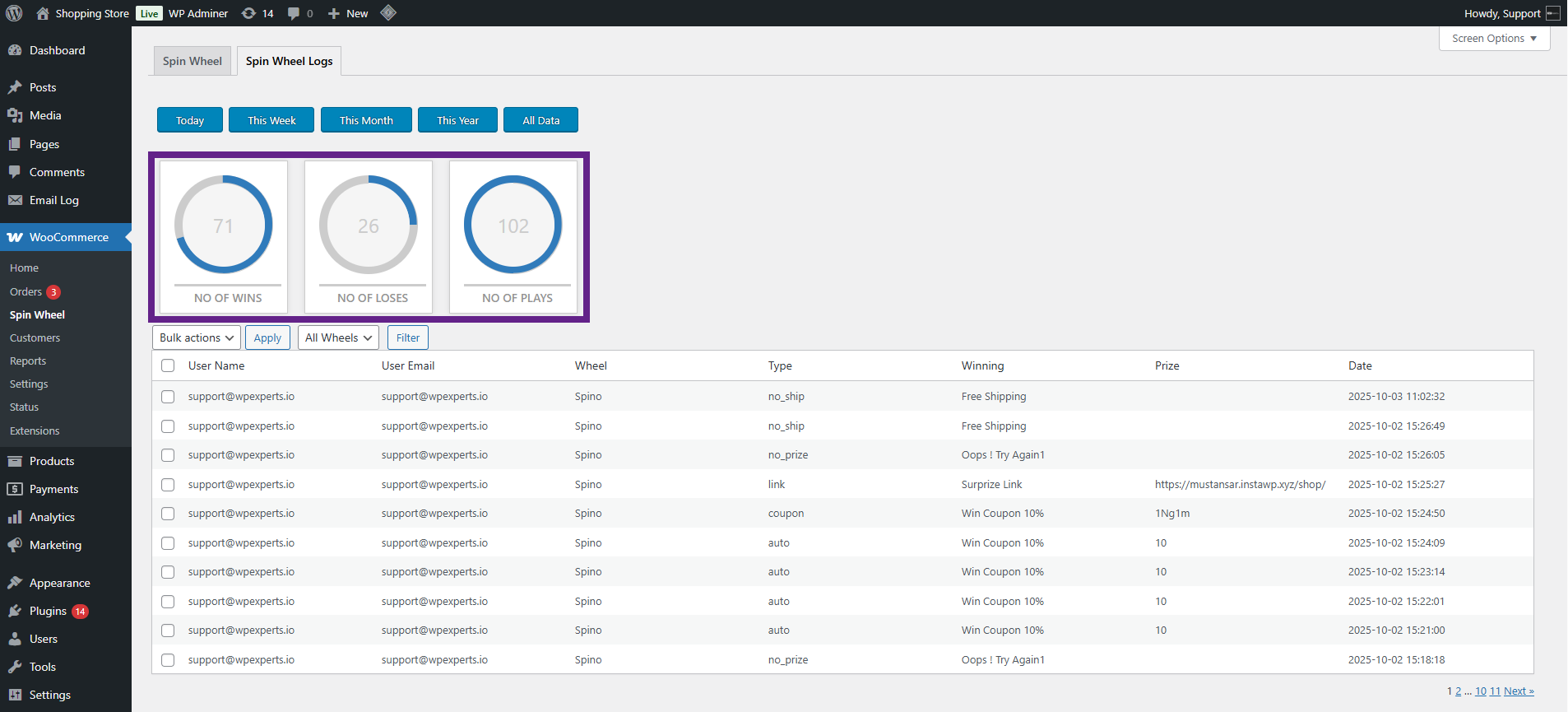Expand the All Wheels dropdown
This screenshot has width=1568, height=712.
click(x=338, y=337)
